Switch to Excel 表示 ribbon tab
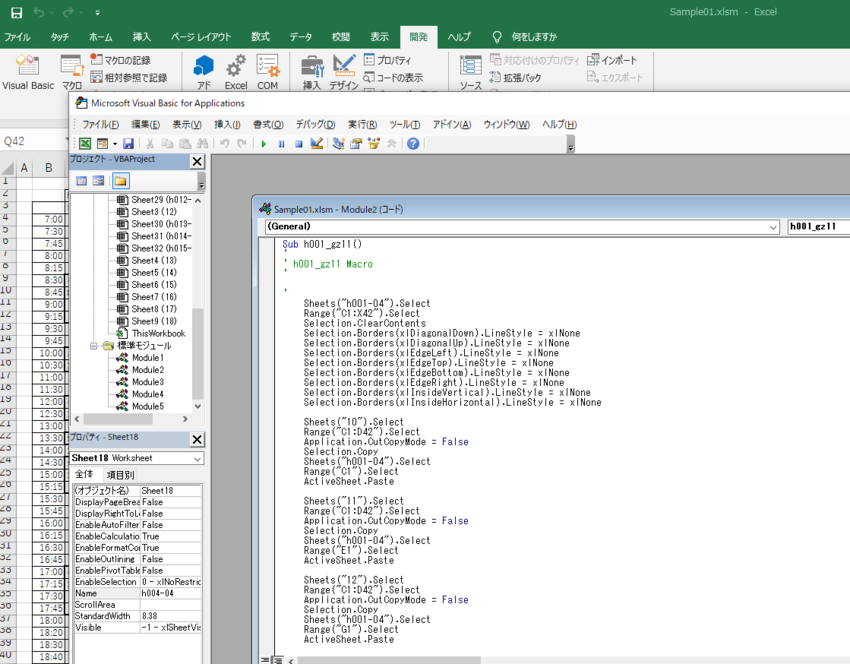The image size is (850, 664). (x=379, y=37)
